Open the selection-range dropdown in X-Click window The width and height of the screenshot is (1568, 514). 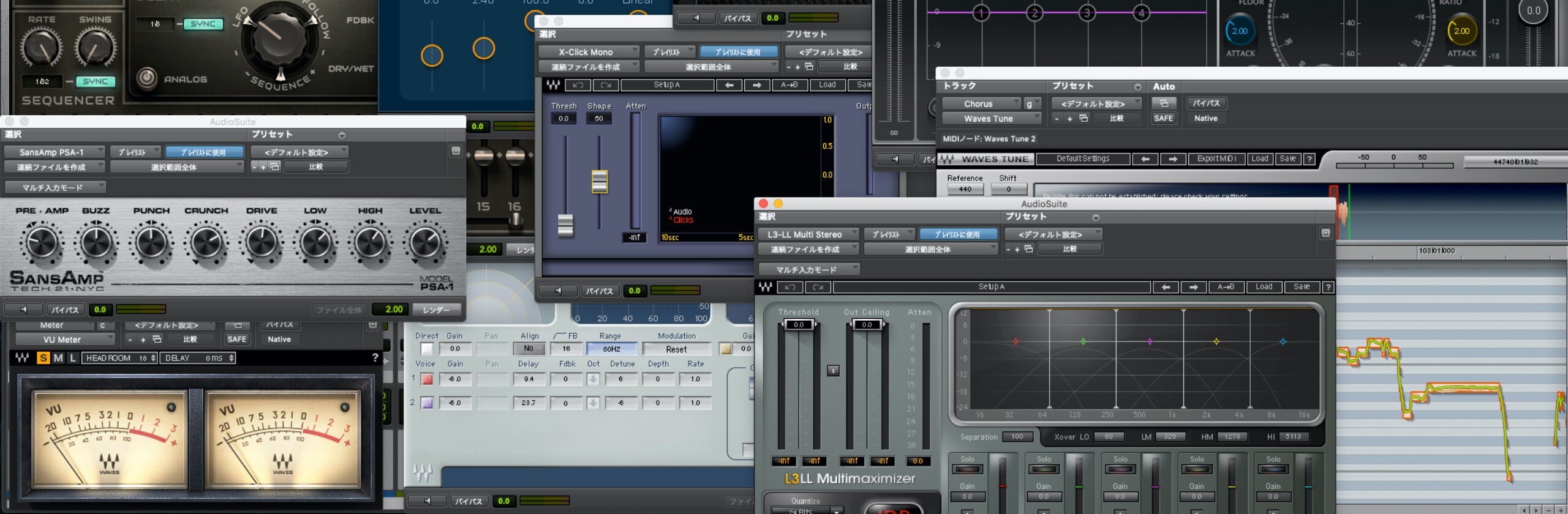tap(711, 67)
